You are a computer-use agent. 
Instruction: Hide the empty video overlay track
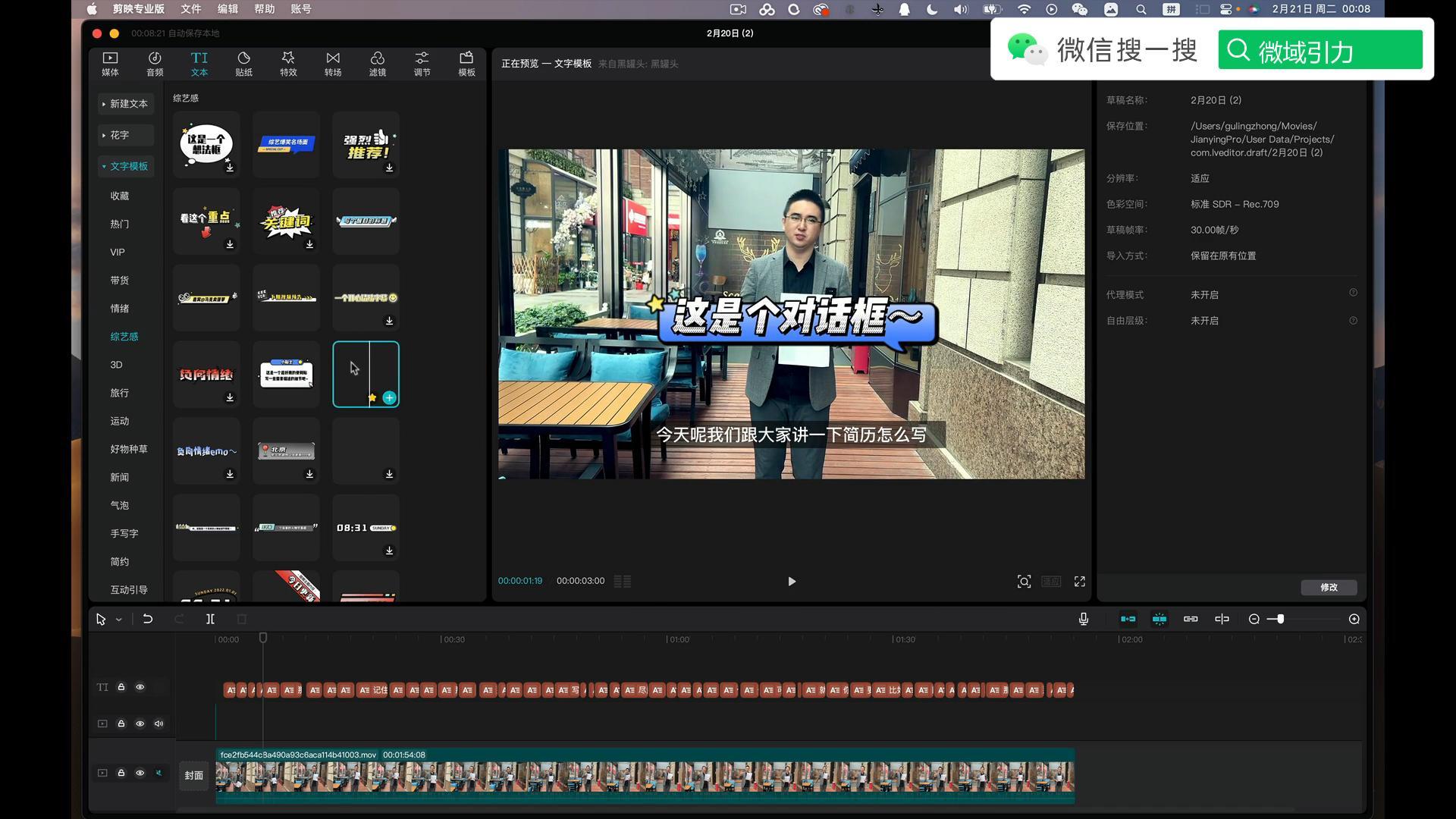[x=140, y=723]
